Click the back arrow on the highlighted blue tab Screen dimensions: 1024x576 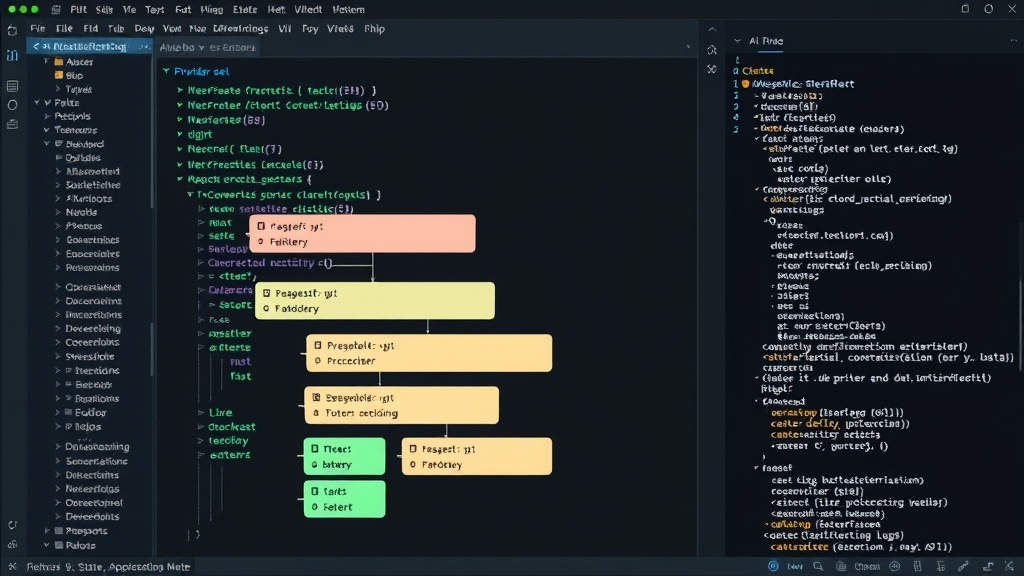pos(36,46)
